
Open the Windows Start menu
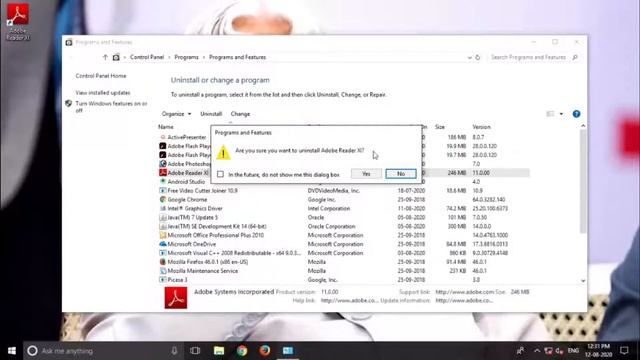[12, 351]
